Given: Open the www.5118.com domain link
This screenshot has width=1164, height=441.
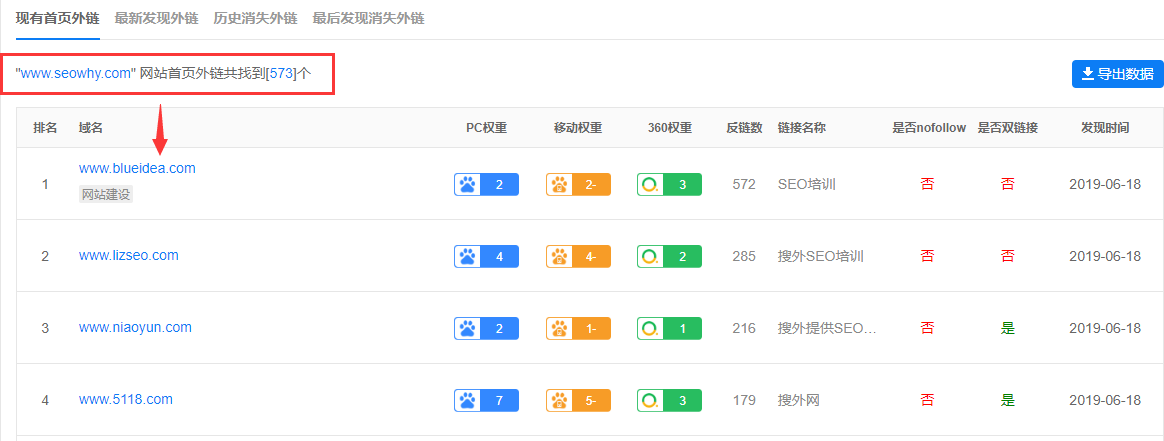Looking at the screenshot, I should [125, 399].
